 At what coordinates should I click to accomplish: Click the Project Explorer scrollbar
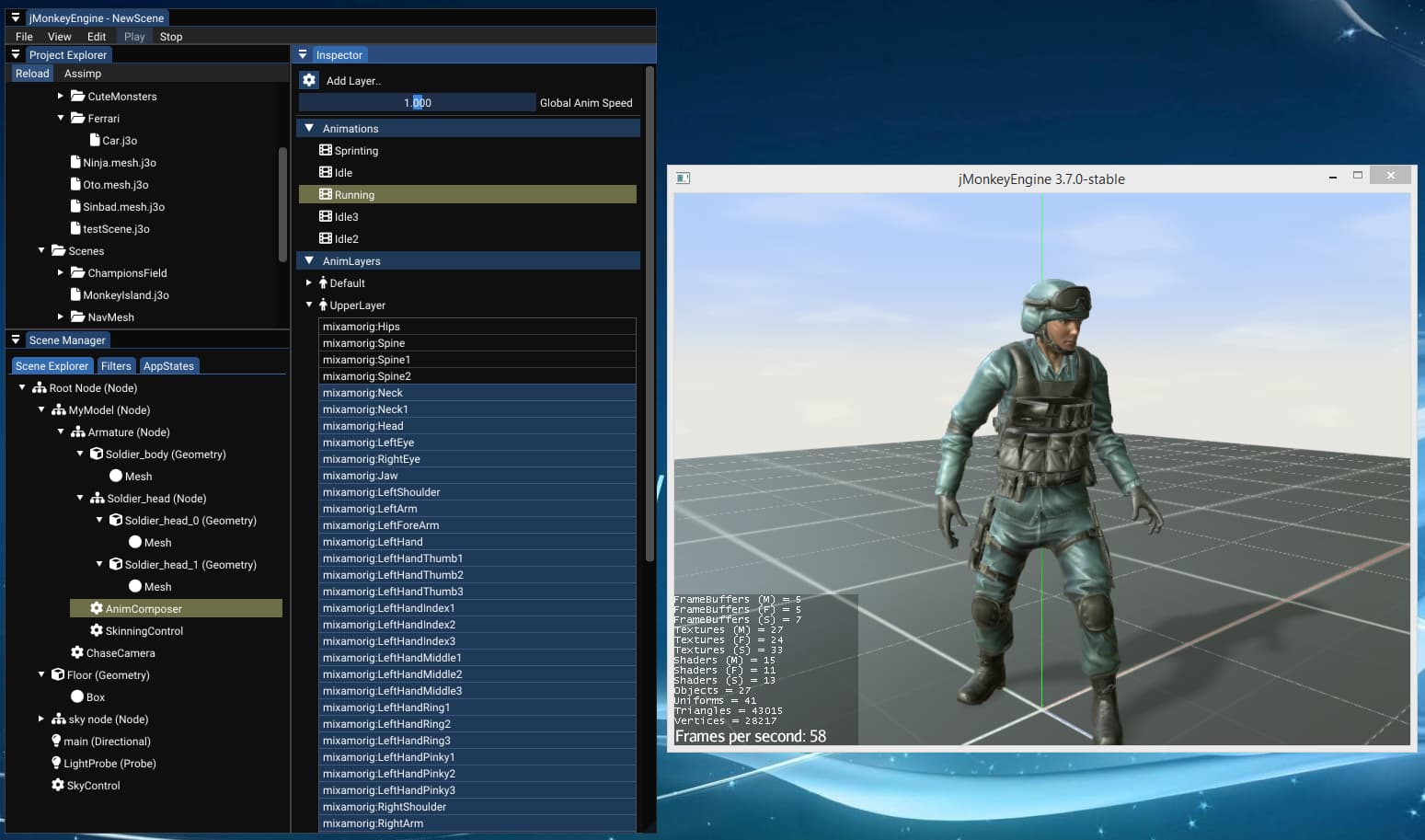point(282,204)
